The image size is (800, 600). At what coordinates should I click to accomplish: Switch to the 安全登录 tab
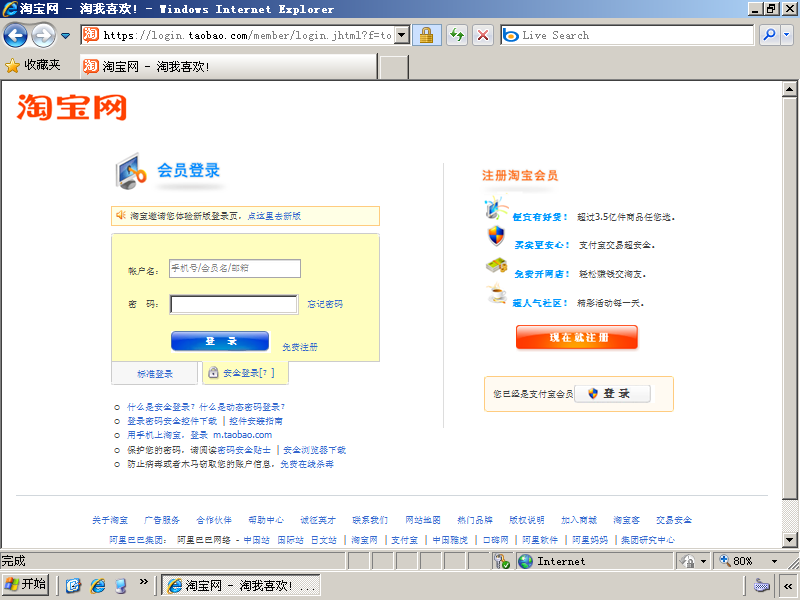click(245, 373)
